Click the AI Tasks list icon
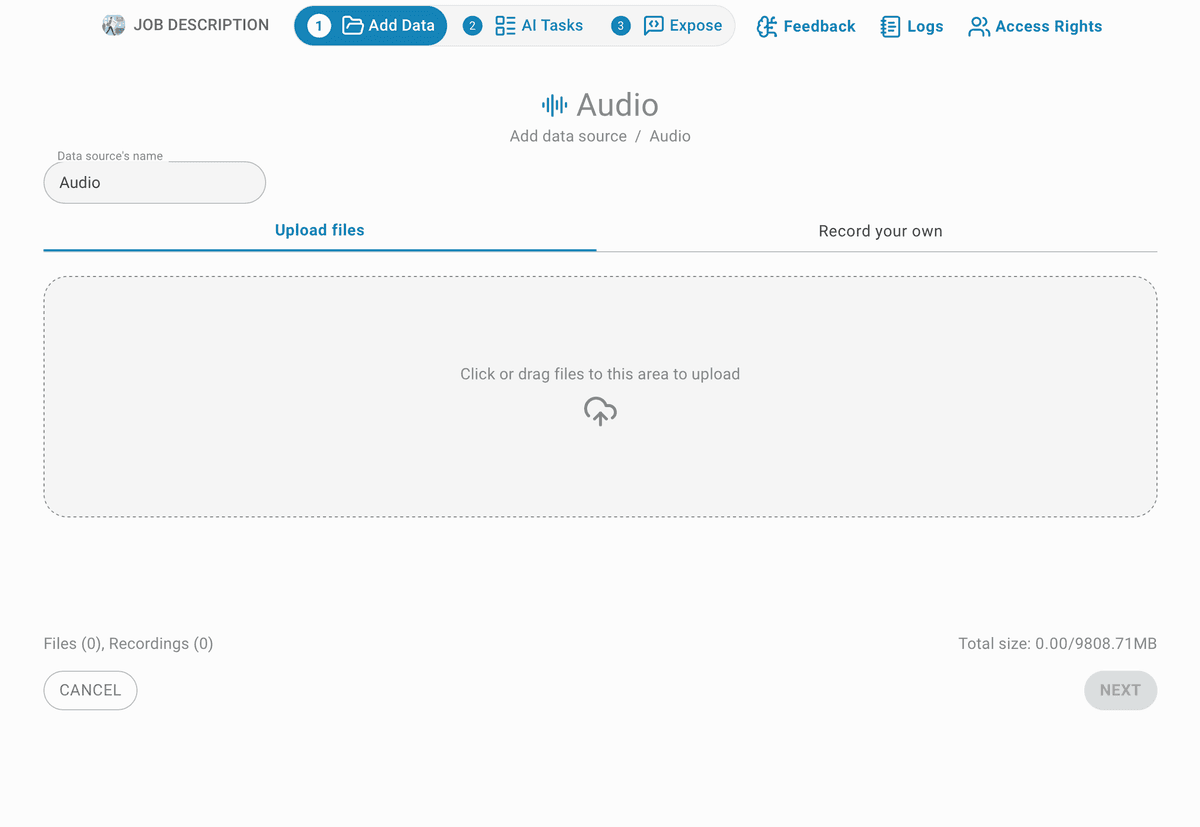 point(505,26)
